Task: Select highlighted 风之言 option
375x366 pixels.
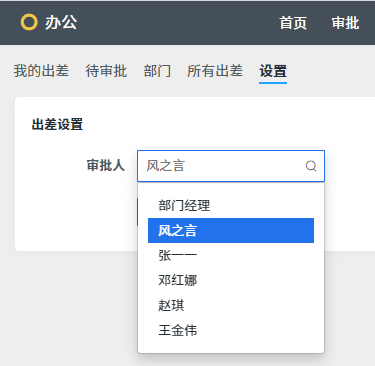Action: tap(231, 230)
